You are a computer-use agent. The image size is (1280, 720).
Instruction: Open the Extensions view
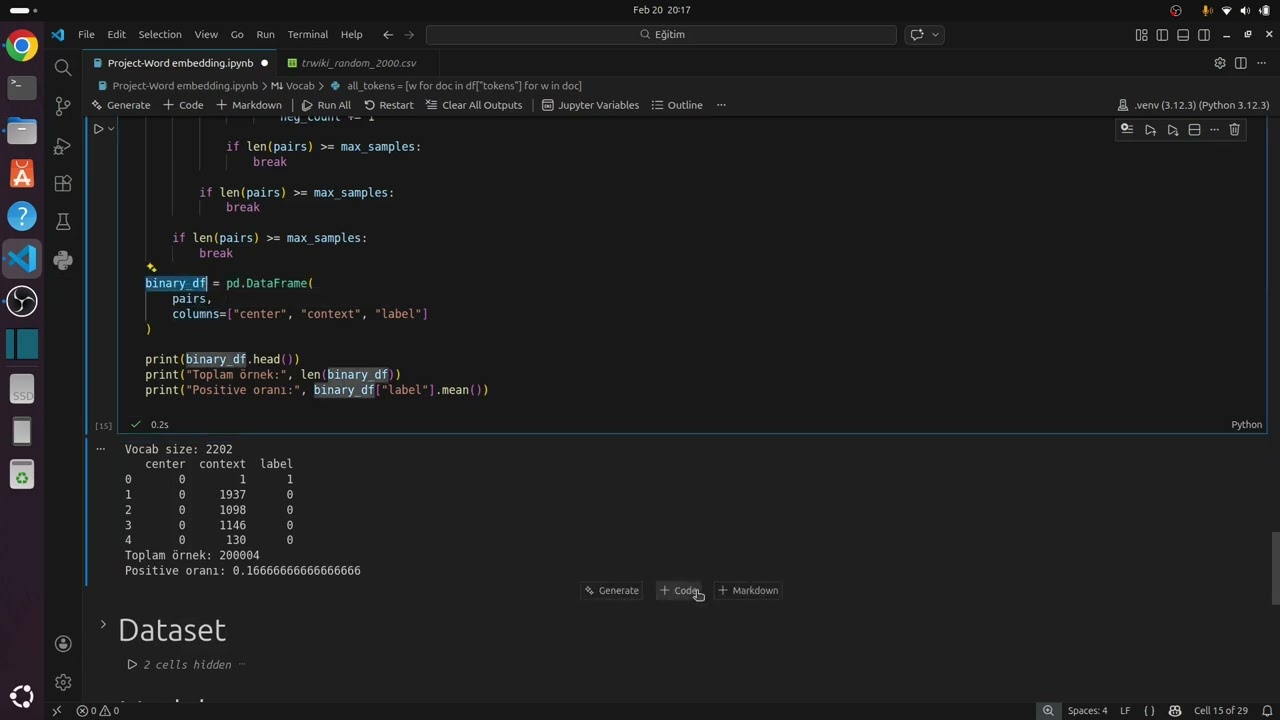coord(63,184)
